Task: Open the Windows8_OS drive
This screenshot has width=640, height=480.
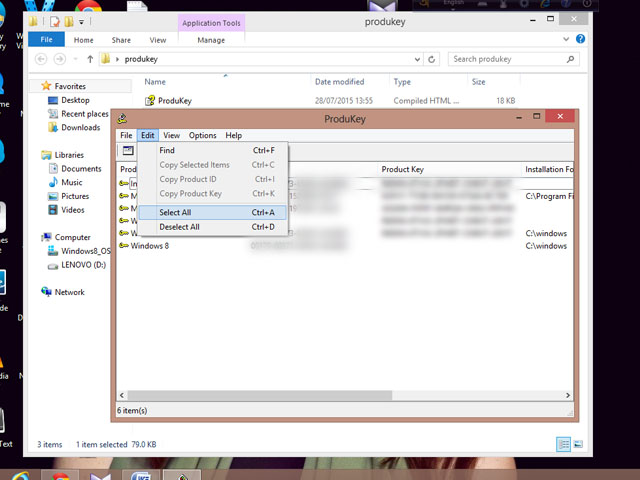Action: (85, 251)
